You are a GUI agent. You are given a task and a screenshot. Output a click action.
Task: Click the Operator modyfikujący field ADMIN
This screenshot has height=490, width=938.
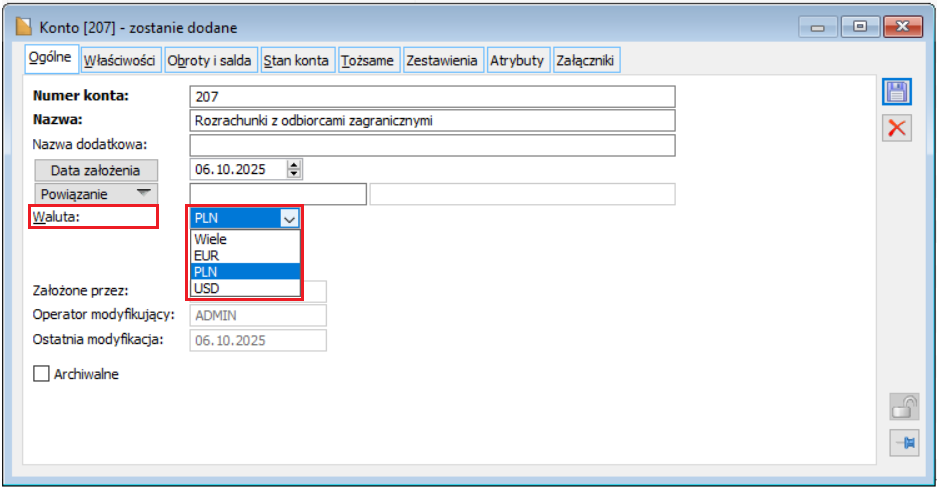point(258,315)
